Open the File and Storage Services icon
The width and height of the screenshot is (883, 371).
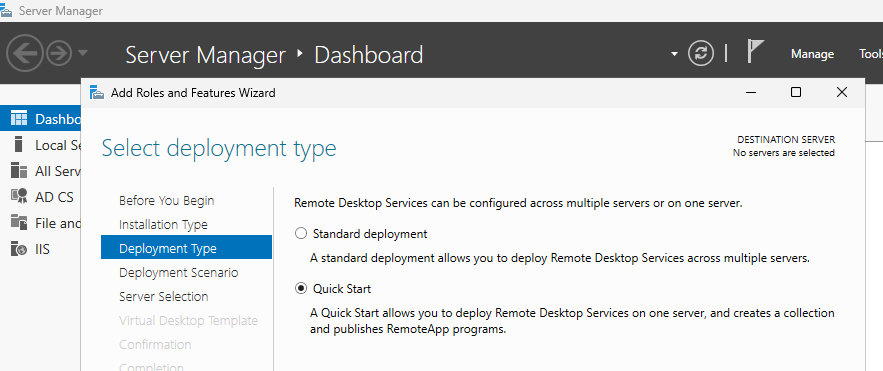click(x=19, y=222)
